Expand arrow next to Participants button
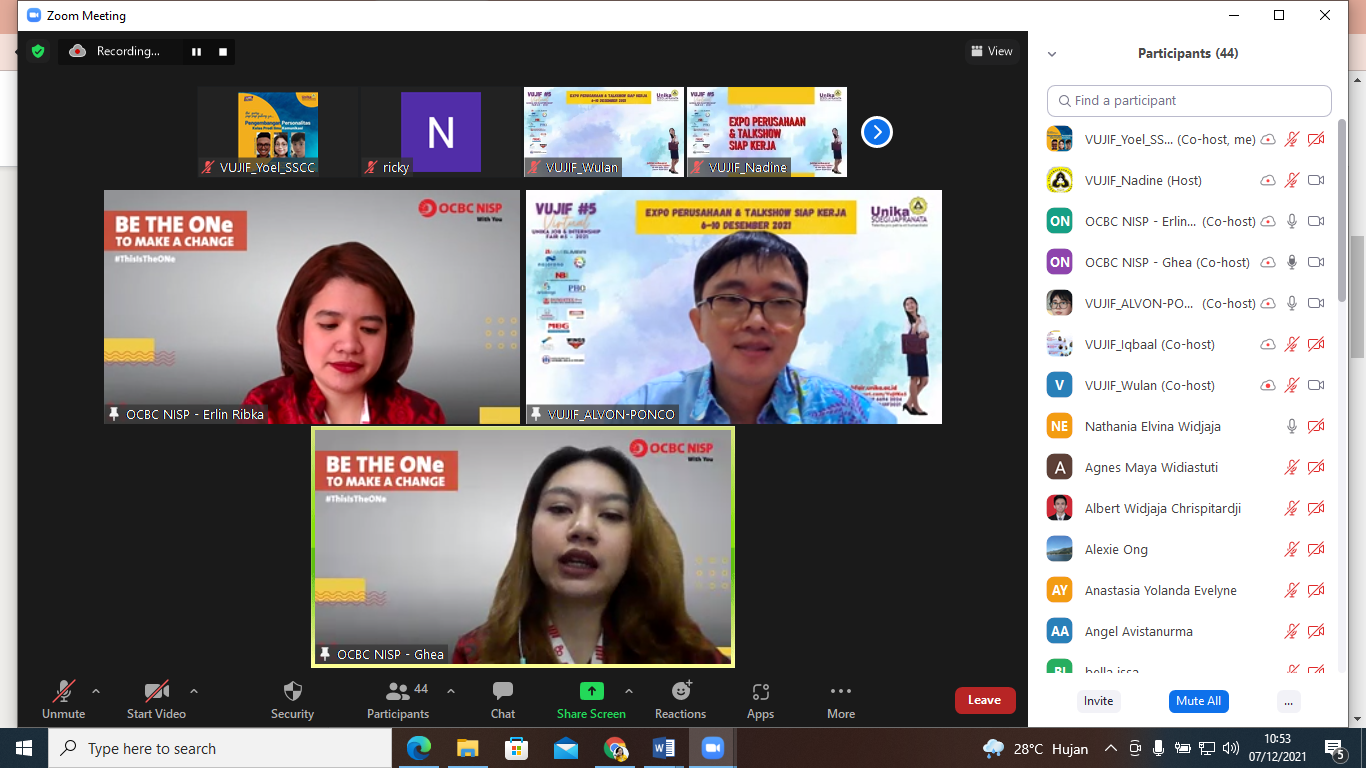This screenshot has width=1366, height=768. pyautogui.click(x=451, y=691)
